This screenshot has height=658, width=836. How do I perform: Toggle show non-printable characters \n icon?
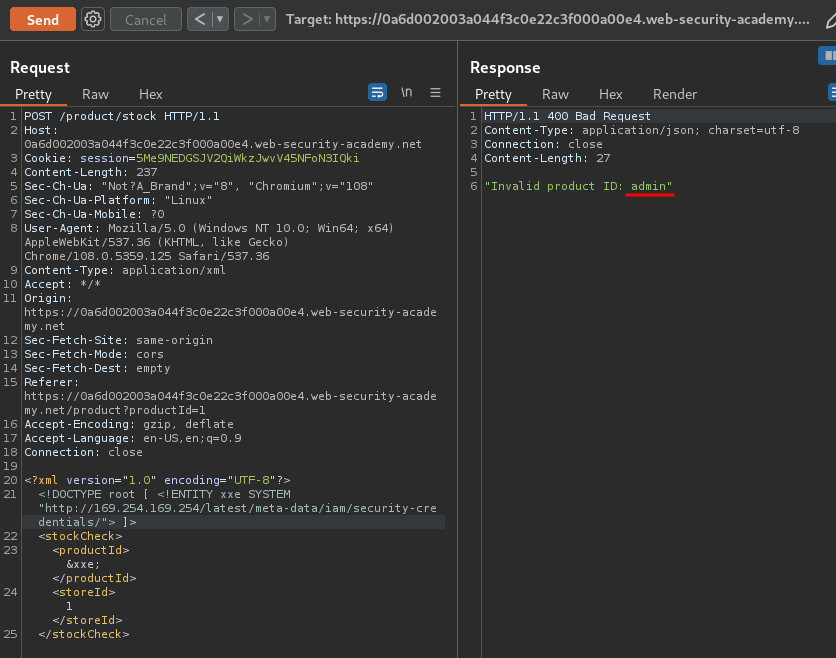click(x=407, y=92)
